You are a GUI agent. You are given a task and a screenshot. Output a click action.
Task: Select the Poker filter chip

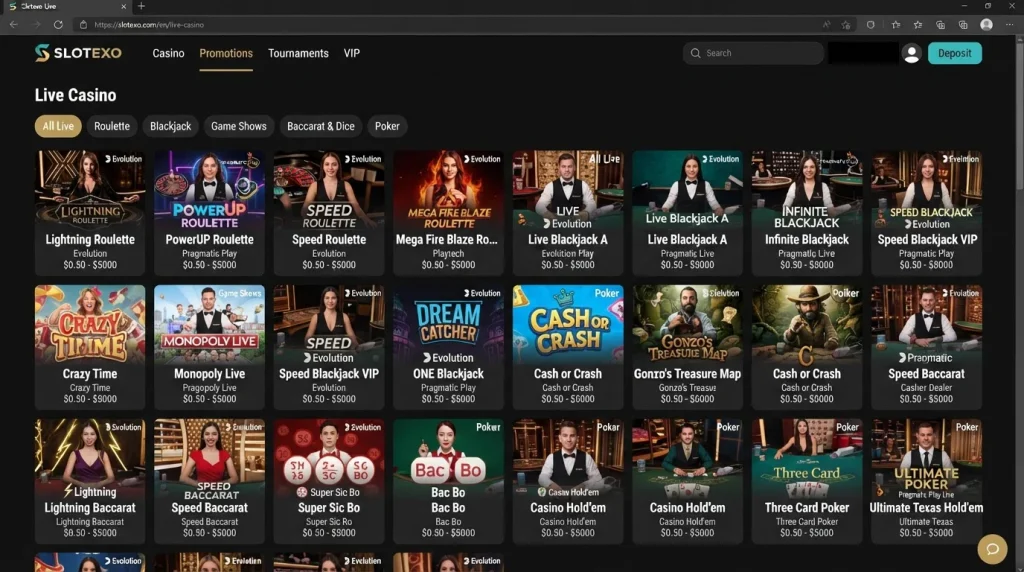point(387,126)
